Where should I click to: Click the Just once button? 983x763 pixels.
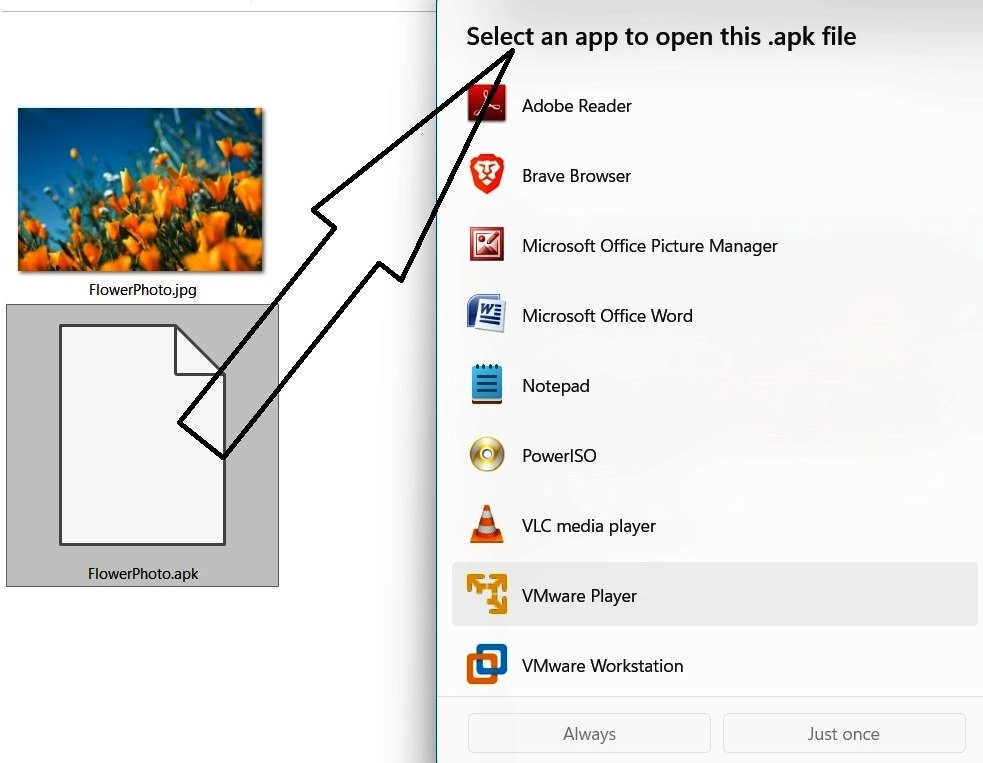click(x=844, y=733)
